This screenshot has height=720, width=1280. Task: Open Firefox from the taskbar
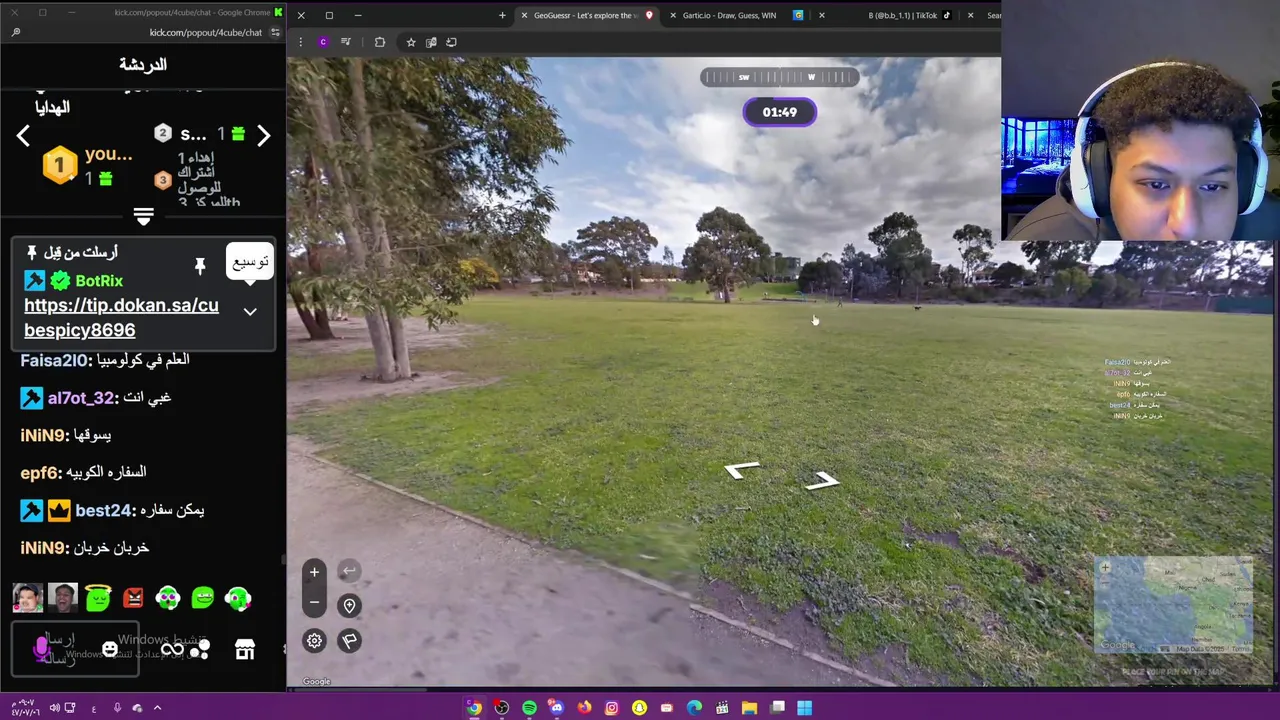tap(584, 708)
